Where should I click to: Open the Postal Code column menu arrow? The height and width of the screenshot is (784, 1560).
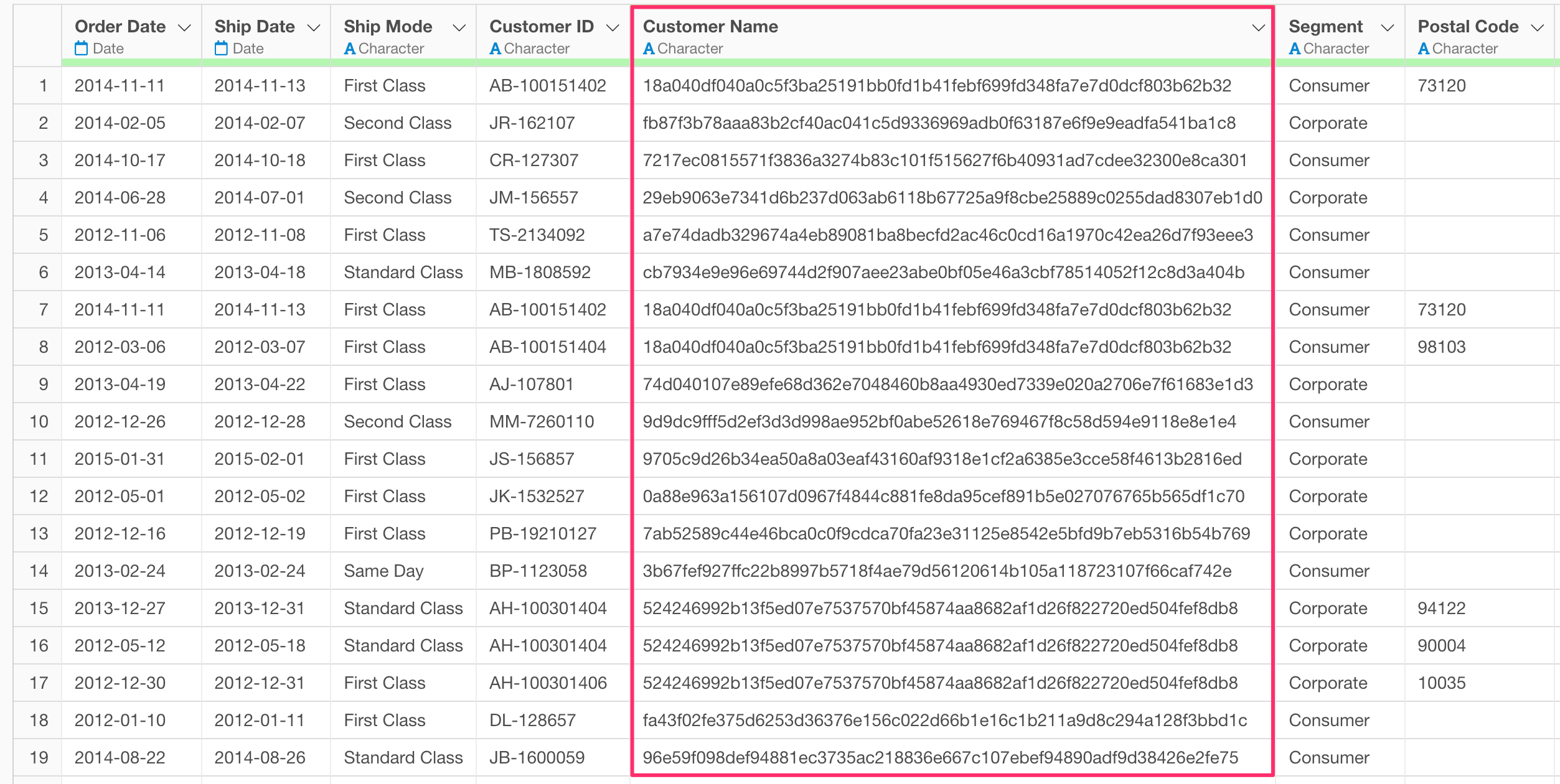pos(1538,27)
